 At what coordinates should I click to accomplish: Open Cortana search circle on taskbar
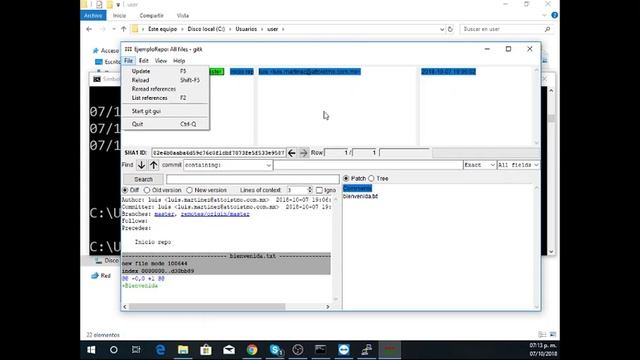coord(114,350)
